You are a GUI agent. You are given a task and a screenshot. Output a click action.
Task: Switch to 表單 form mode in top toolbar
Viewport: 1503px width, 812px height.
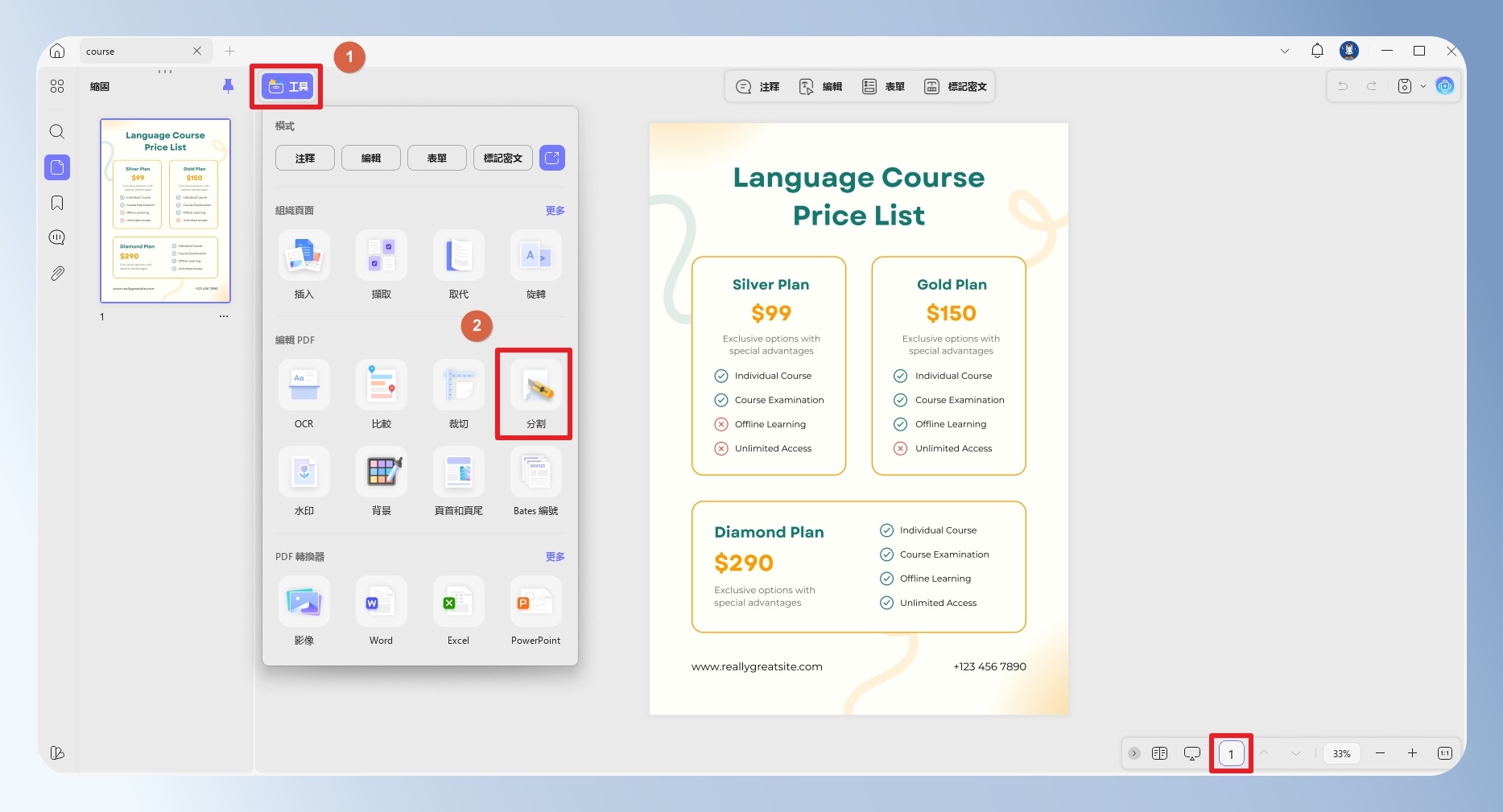pyautogui.click(x=883, y=86)
